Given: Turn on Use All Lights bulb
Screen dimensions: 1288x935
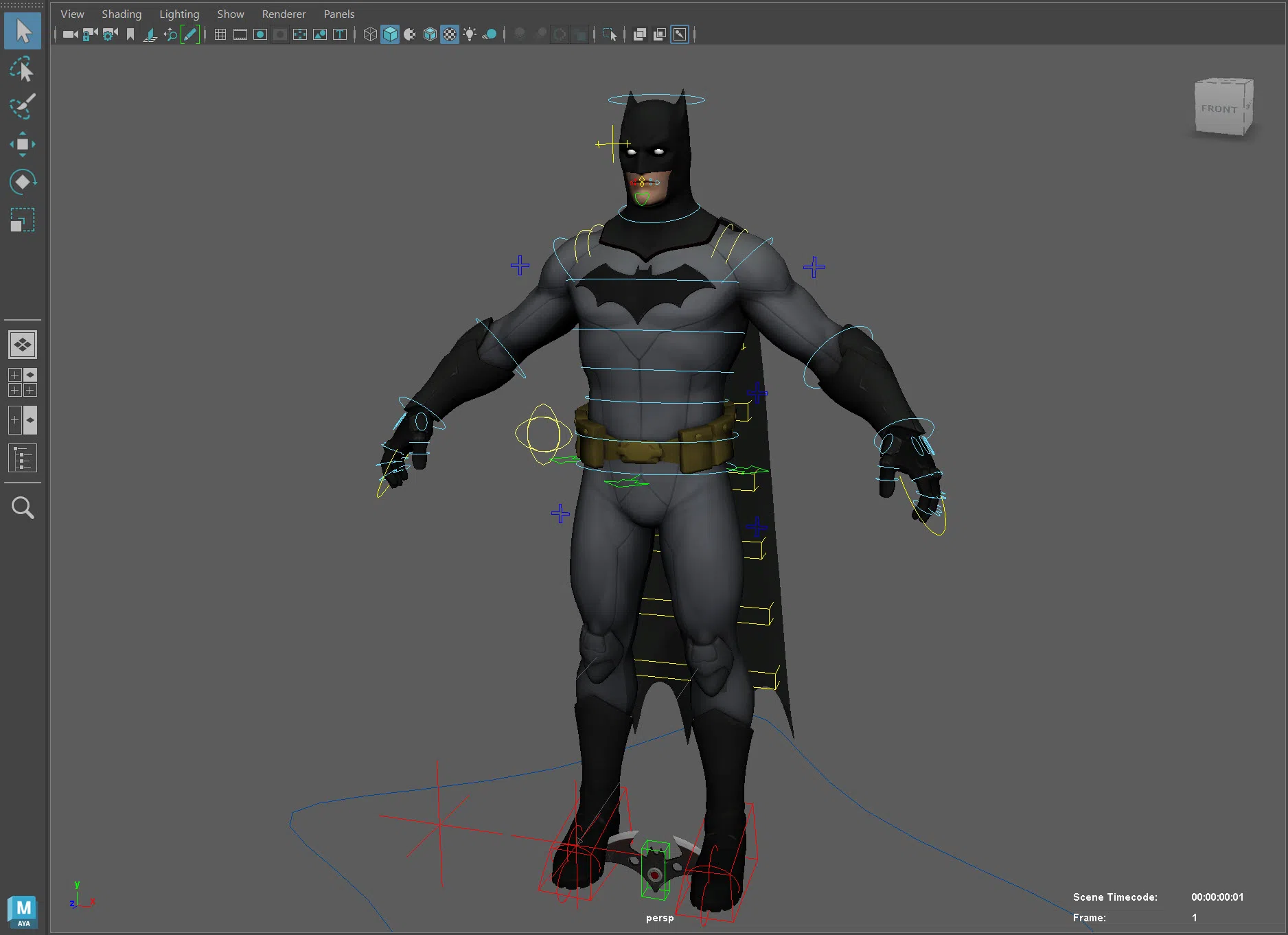Looking at the screenshot, I should (x=470, y=34).
